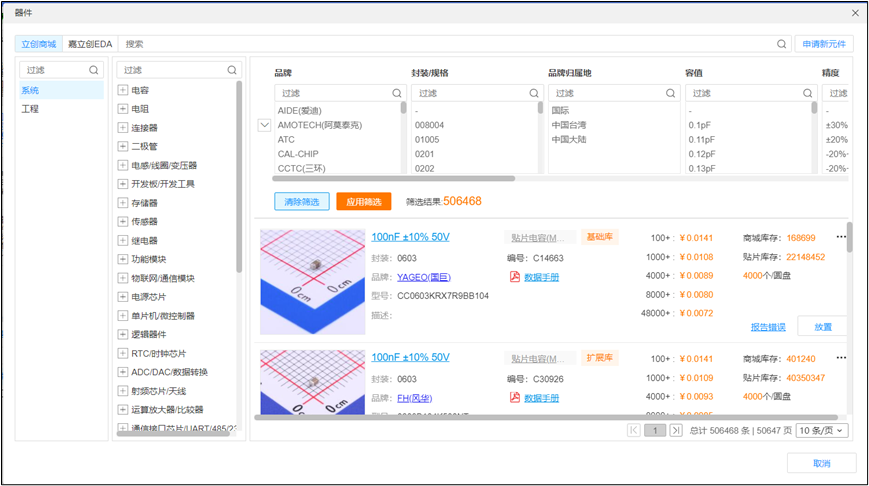The width and height of the screenshot is (869, 486).
Task: Click search icon in library filter box
Action: [94, 70]
